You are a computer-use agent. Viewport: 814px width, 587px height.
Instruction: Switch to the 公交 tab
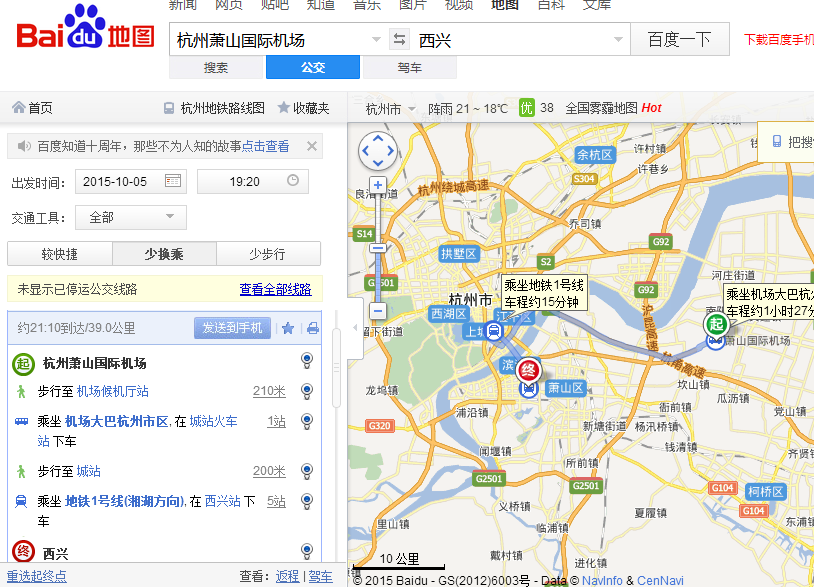pyautogui.click(x=313, y=67)
